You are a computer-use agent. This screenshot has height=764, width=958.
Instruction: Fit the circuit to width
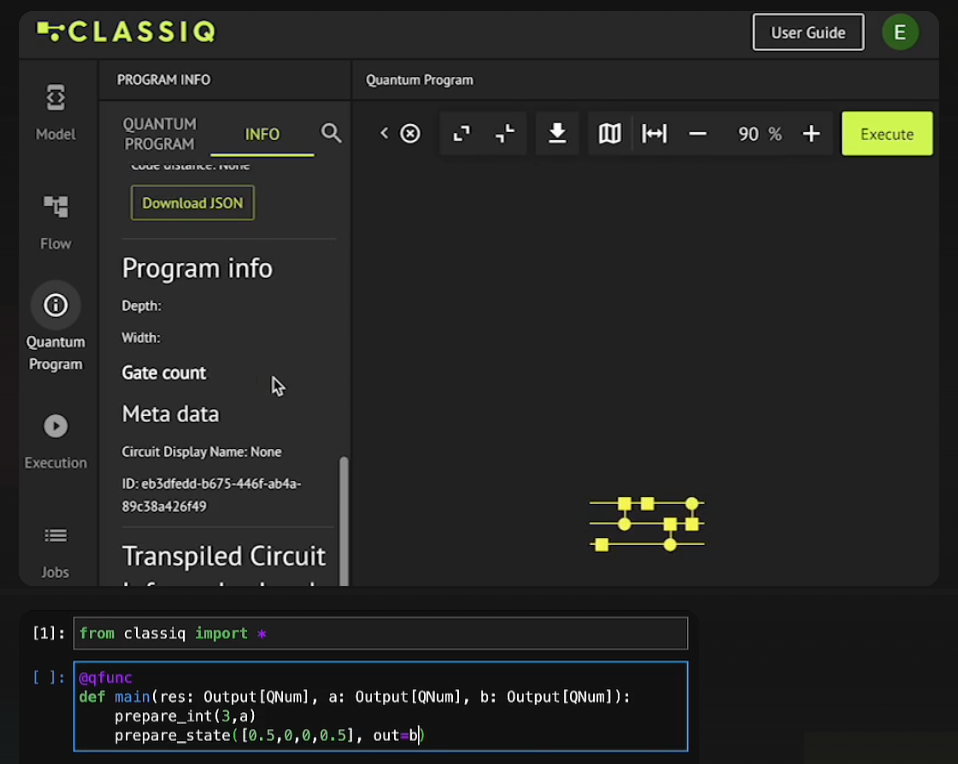[654, 133]
